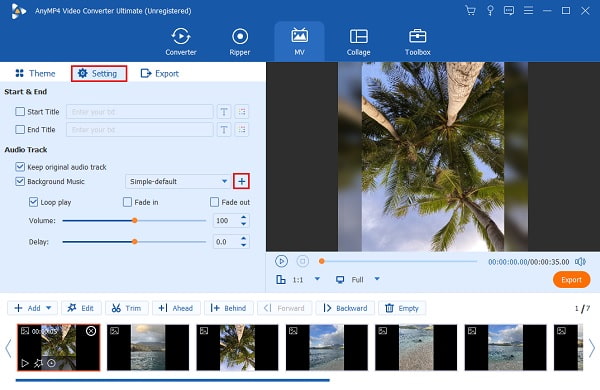The height and width of the screenshot is (390, 600).
Task: Open the hamburger menu icon
Action: tap(528, 10)
